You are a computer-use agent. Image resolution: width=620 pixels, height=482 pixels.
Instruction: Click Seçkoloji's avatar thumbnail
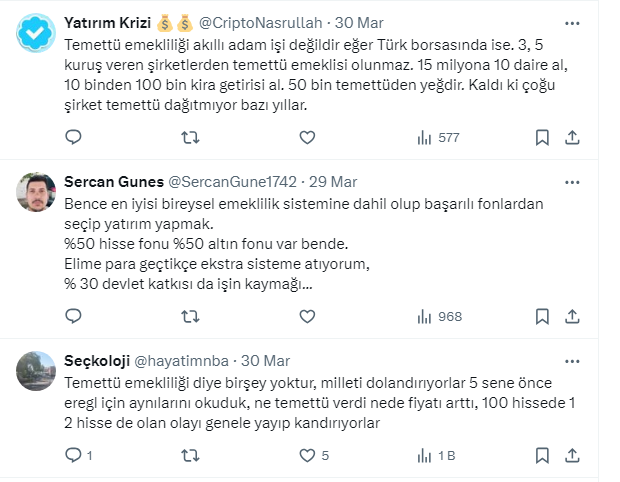(38, 371)
